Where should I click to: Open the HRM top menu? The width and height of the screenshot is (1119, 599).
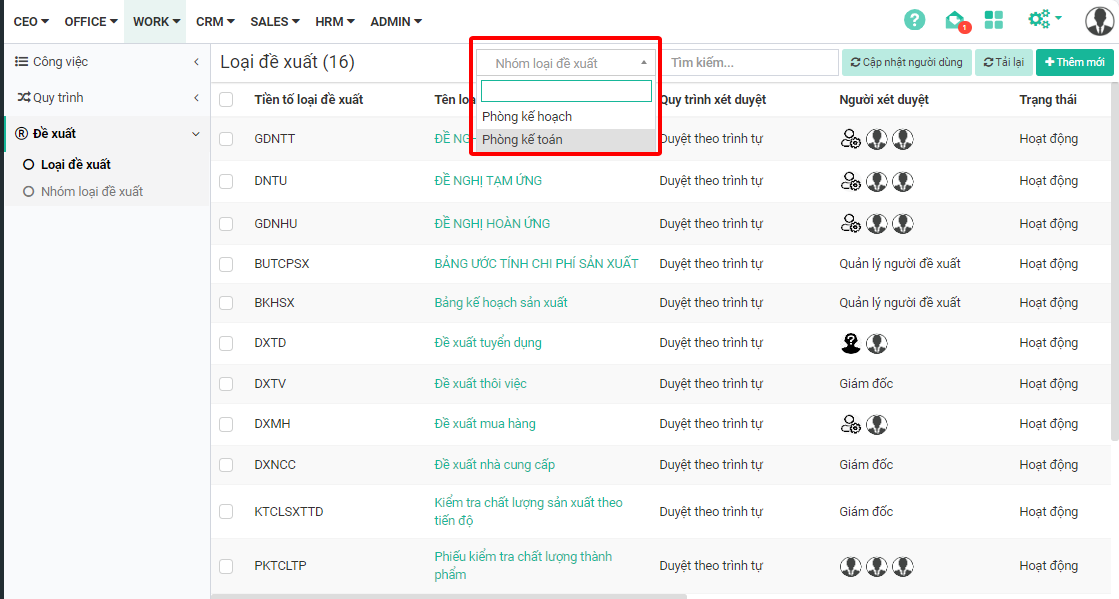click(x=335, y=21)
